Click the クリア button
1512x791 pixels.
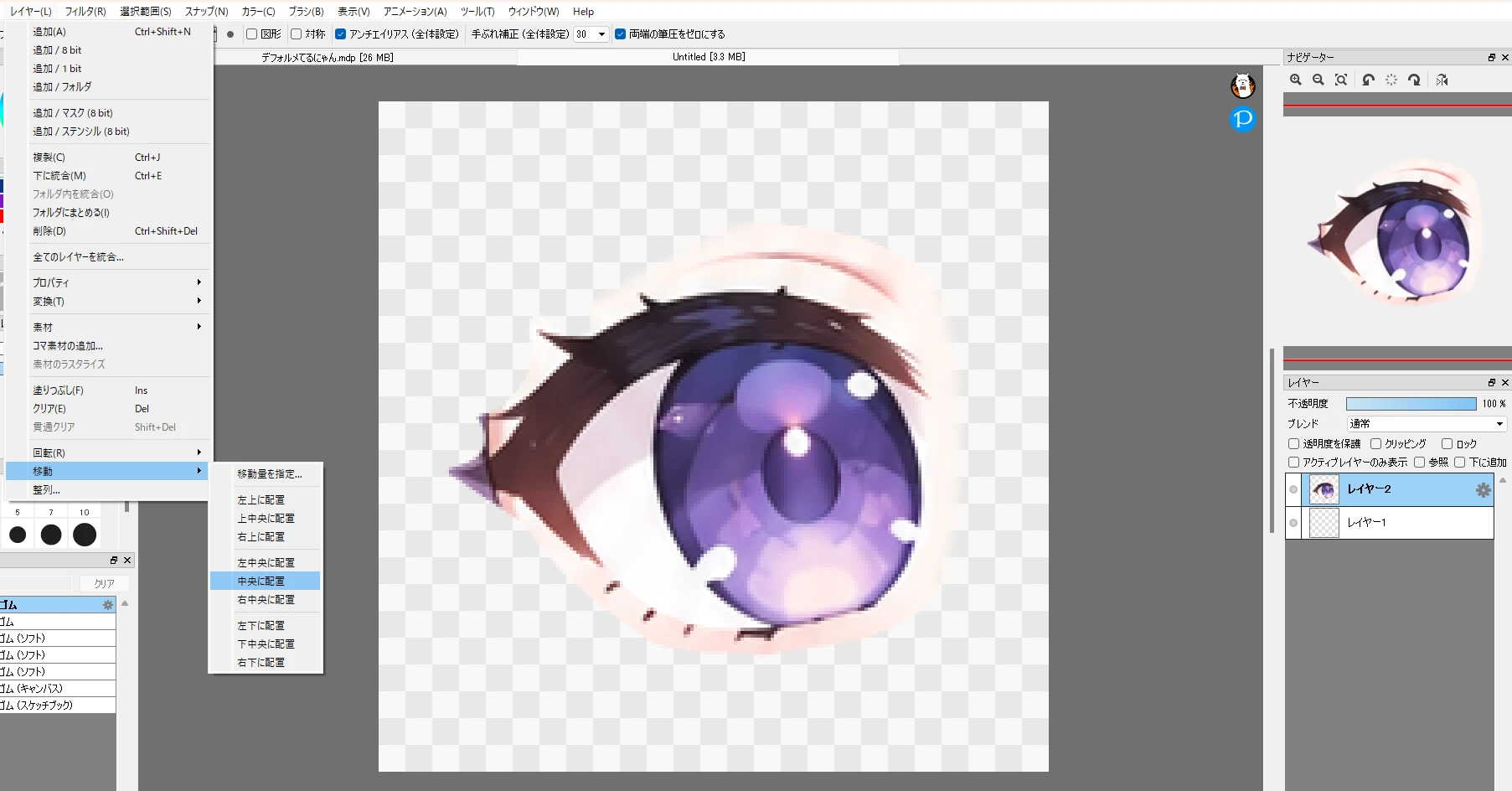click(x=105, y=583)
